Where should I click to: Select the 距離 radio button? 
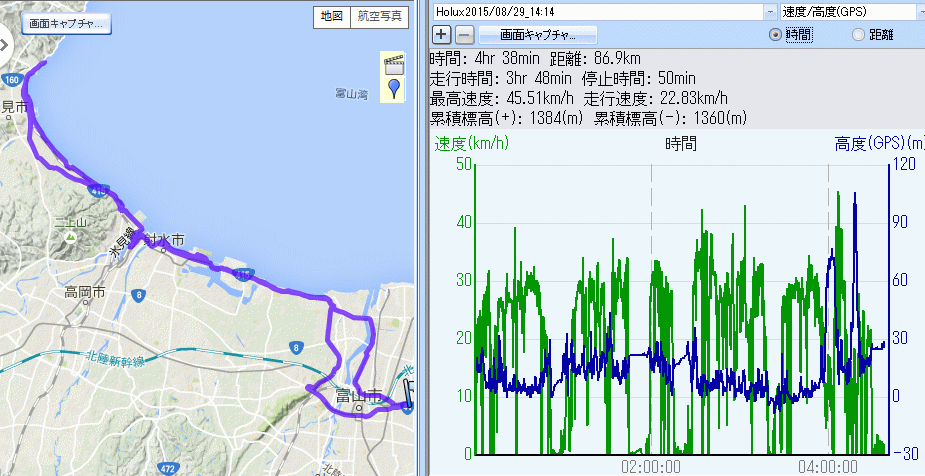858,34
